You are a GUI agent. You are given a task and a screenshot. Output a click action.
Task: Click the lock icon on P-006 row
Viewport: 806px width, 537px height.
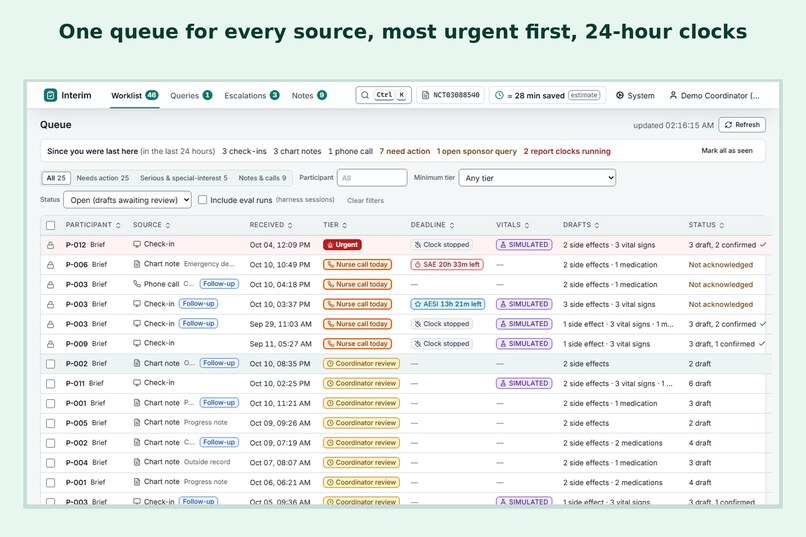click(x=50, y=265)
